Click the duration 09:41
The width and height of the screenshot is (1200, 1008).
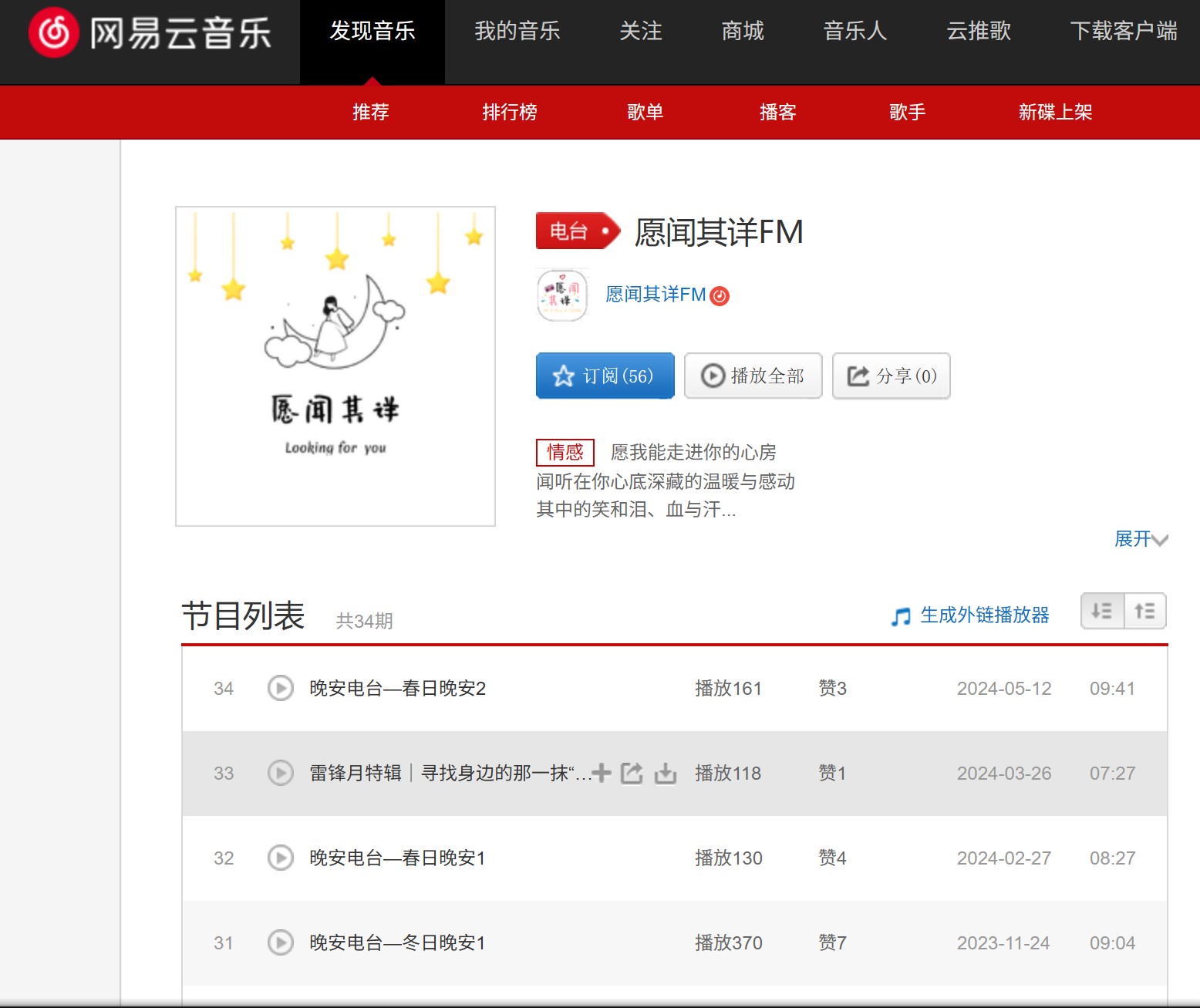pyautogui.click(x=1112, y=688)
